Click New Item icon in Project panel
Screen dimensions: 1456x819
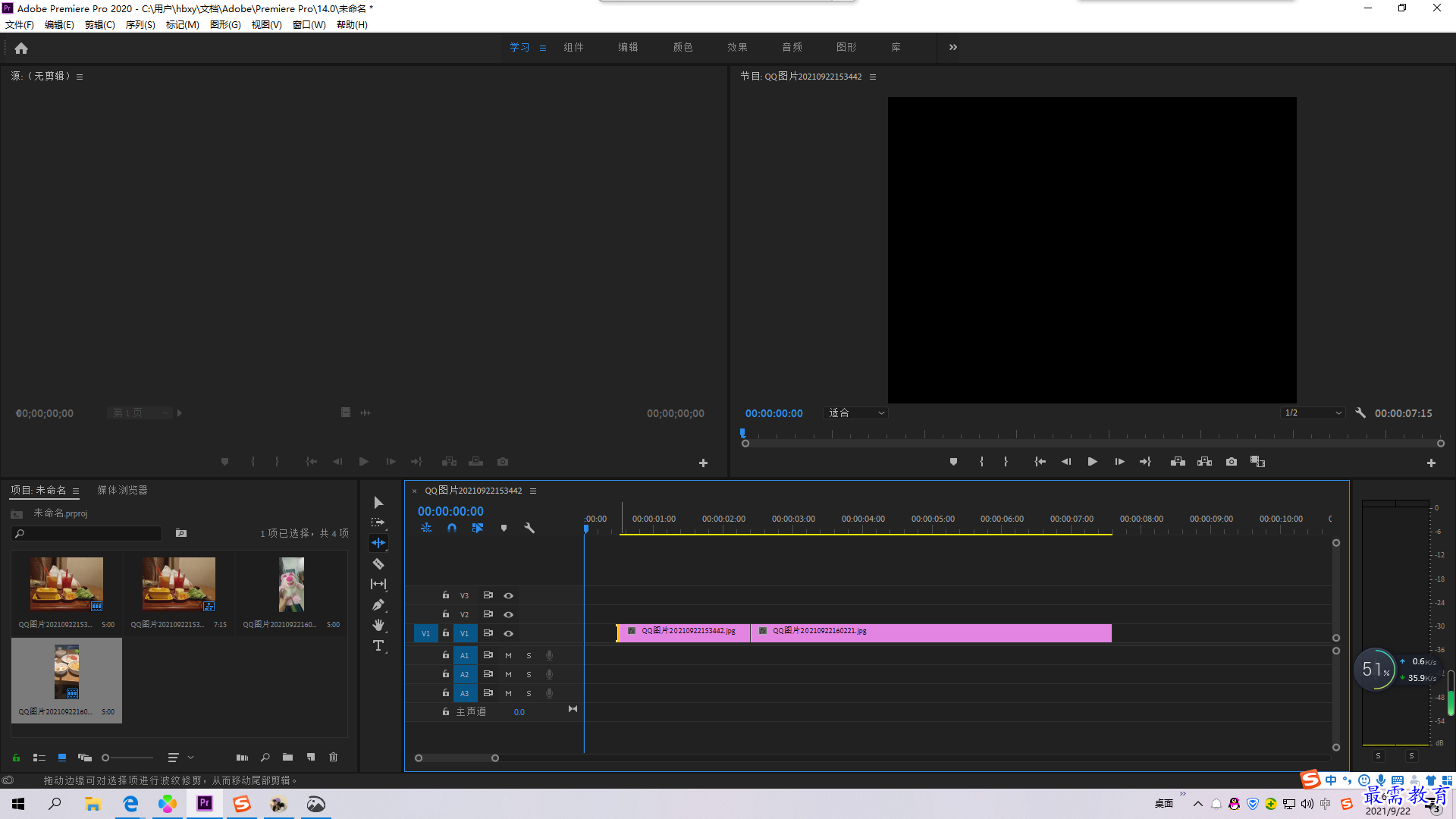point(311,757)
